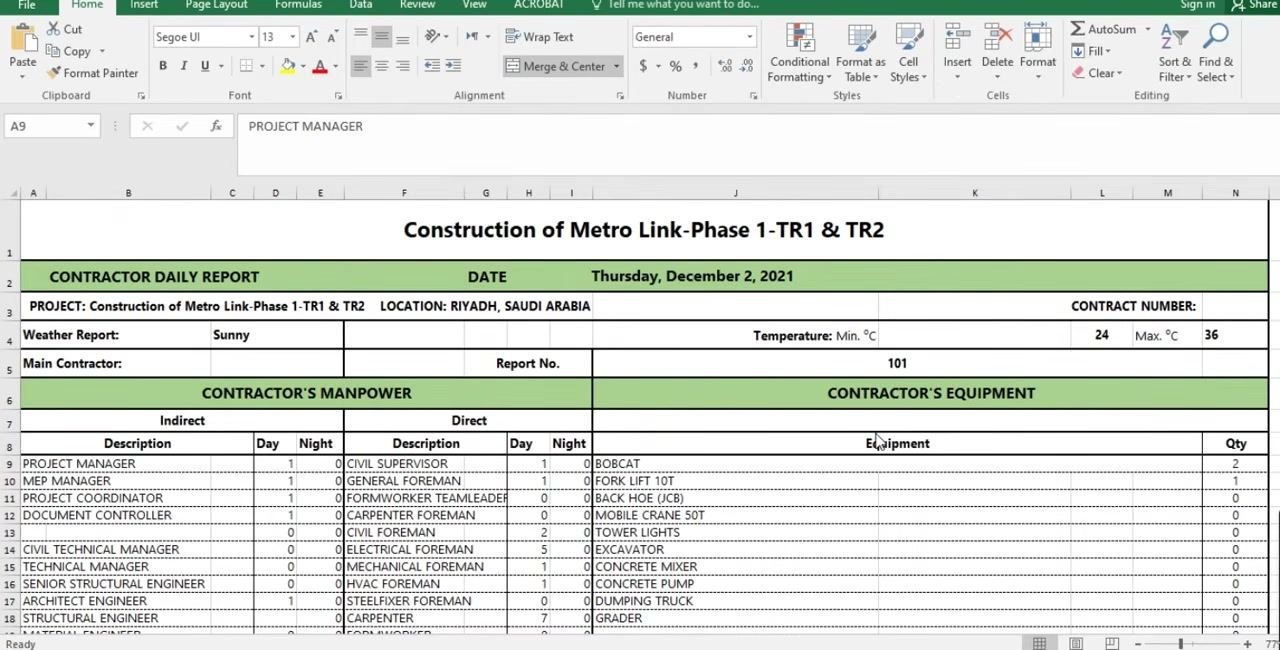Expand the Font Color dropdown arrow
Screen dimensions: 1280x650
(x=335, y=66)
